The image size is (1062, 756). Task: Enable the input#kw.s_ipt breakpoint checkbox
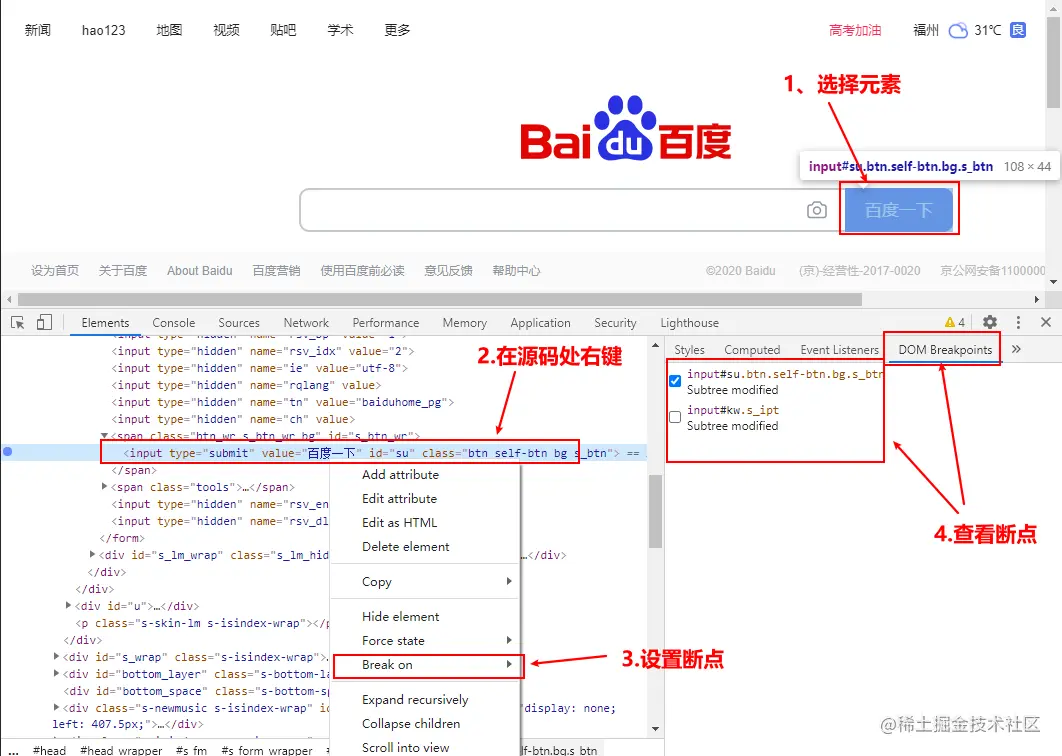point(675,417)
